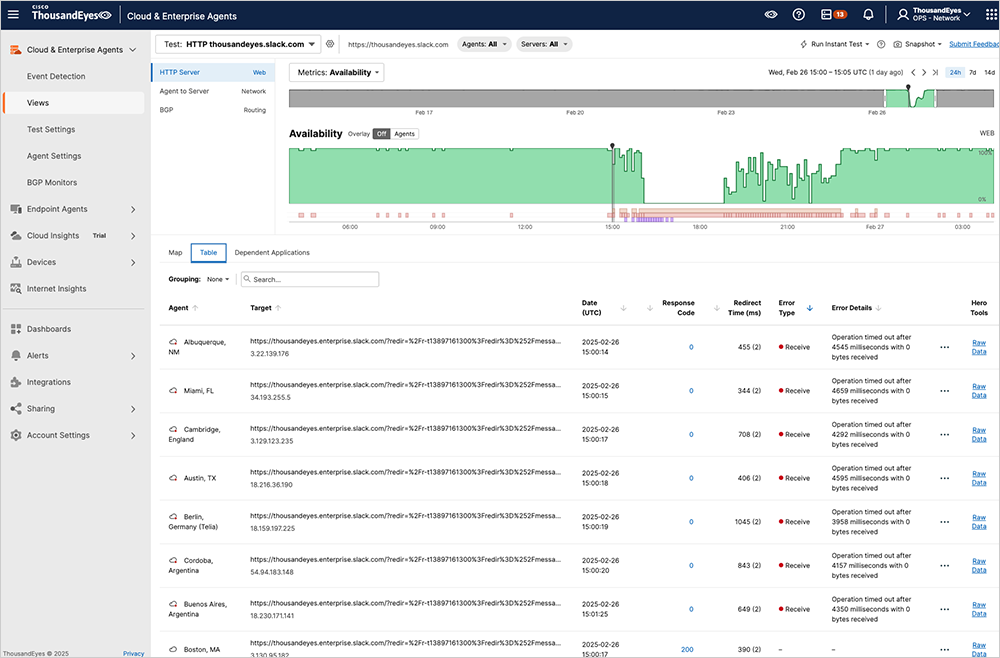Click the table Search input field
The width and height of the screenshot is (1000, 658).
pyautogui.click(x=310, y=279)
